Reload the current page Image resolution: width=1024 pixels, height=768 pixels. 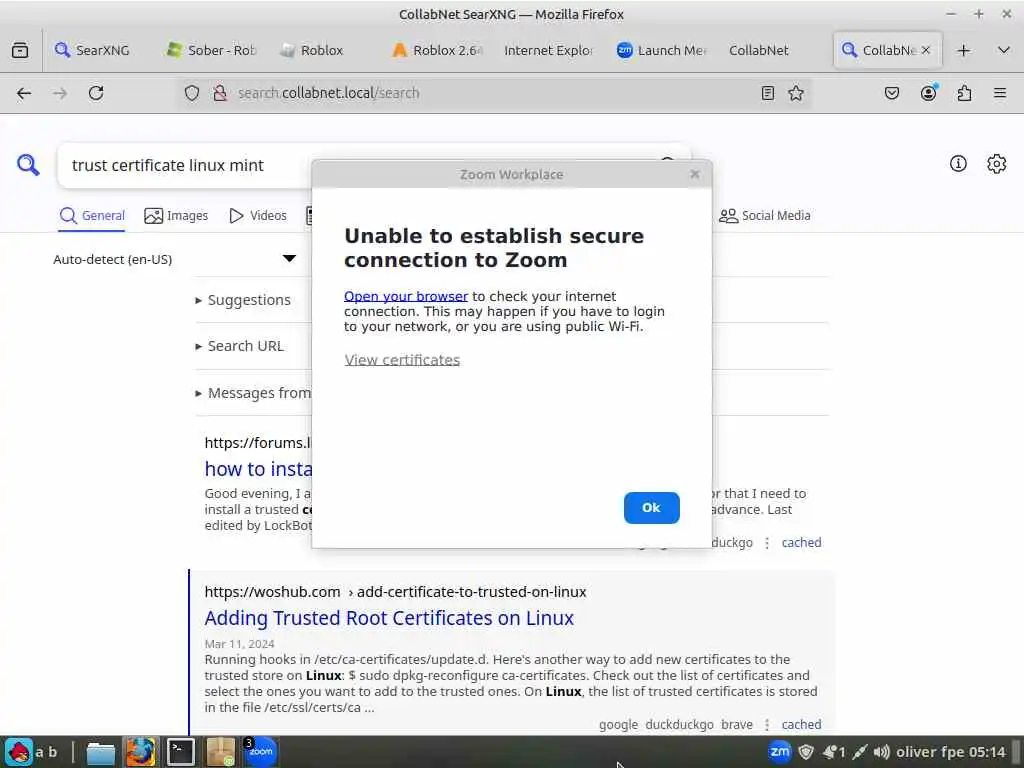tap(96, 93)
